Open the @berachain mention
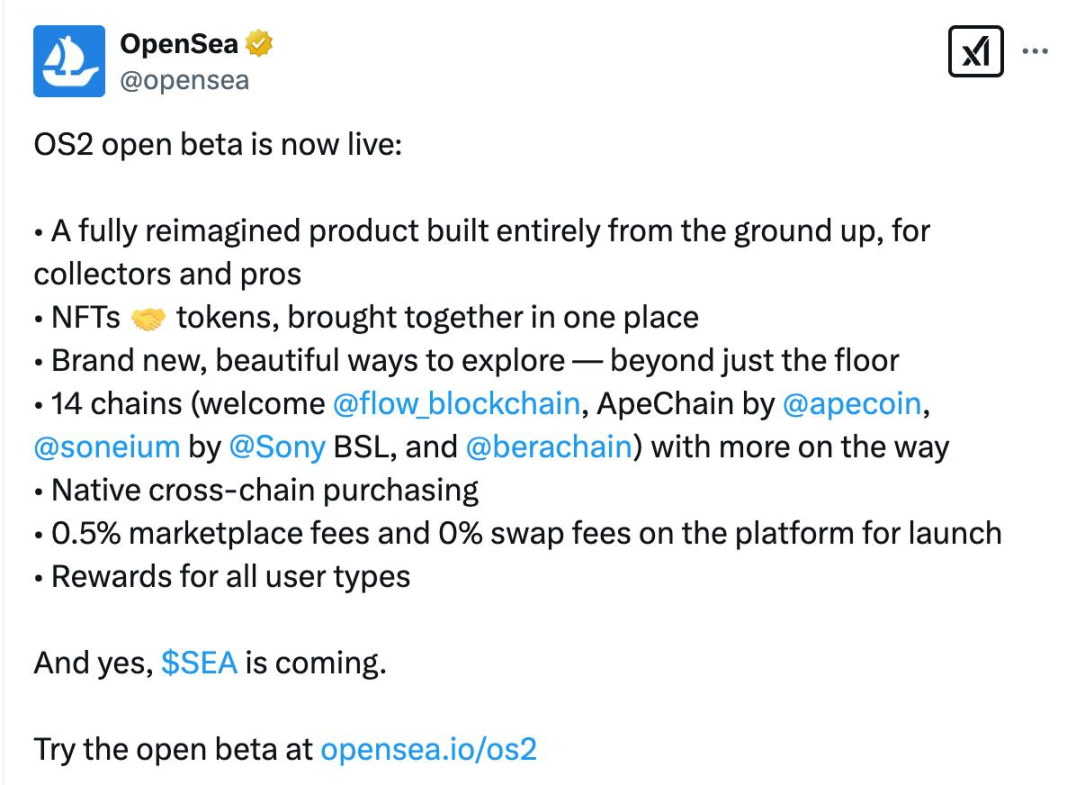This screenshot has width=1076, height=785. [x=548, y=447]
